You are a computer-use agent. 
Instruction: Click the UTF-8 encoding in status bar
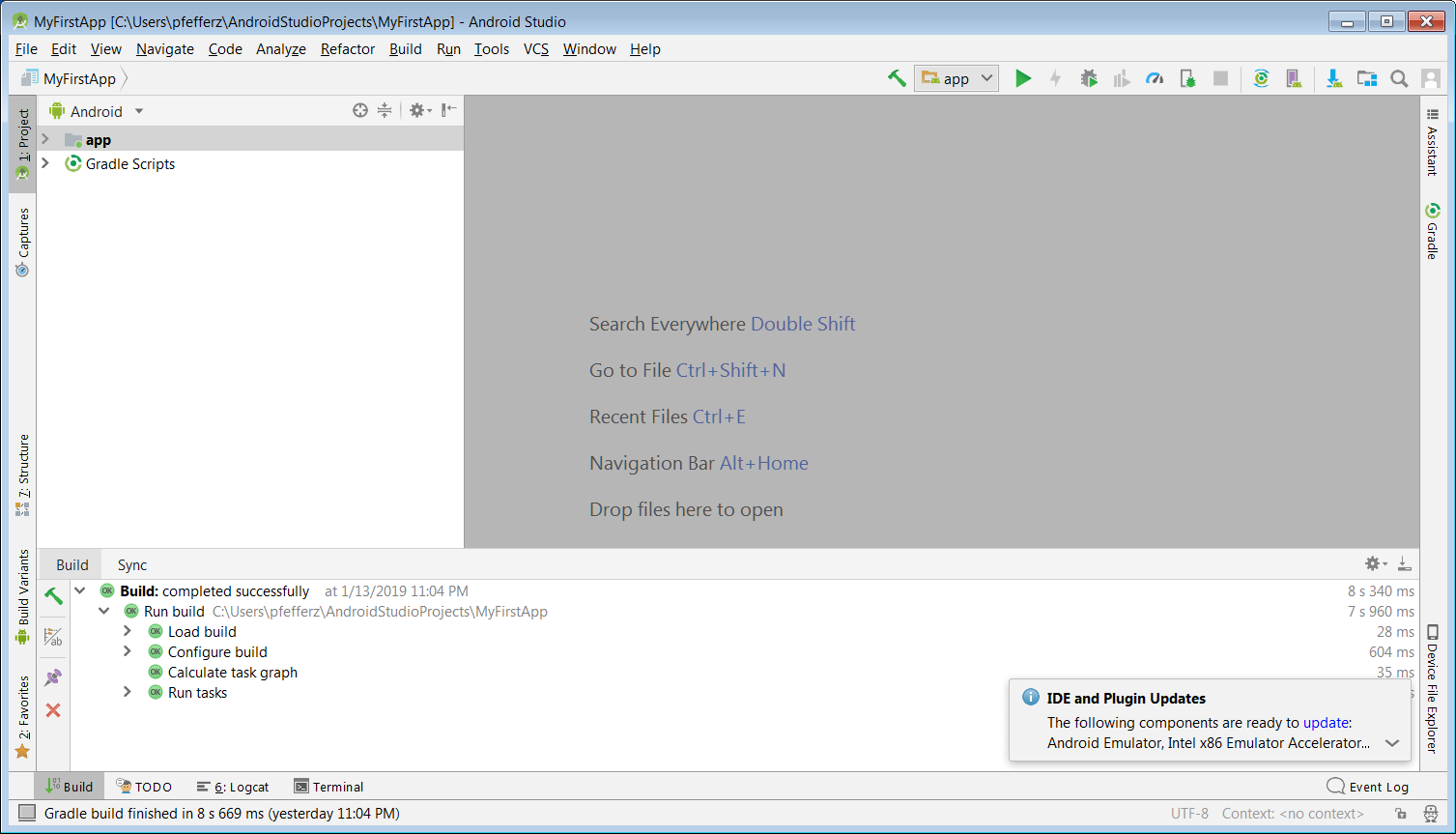[x=1189, y=814]
